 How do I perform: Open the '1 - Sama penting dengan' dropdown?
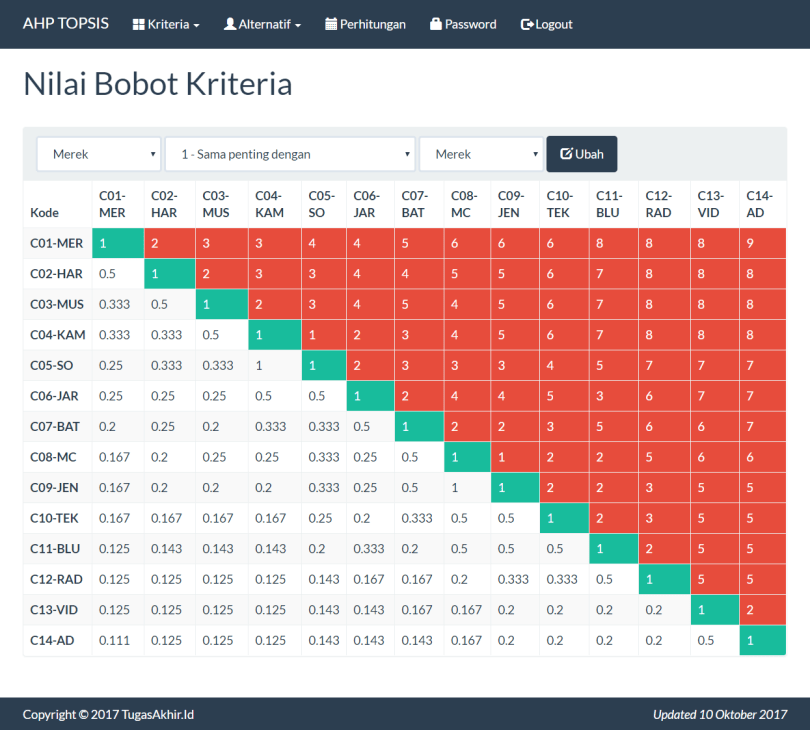tap(289, 154)
